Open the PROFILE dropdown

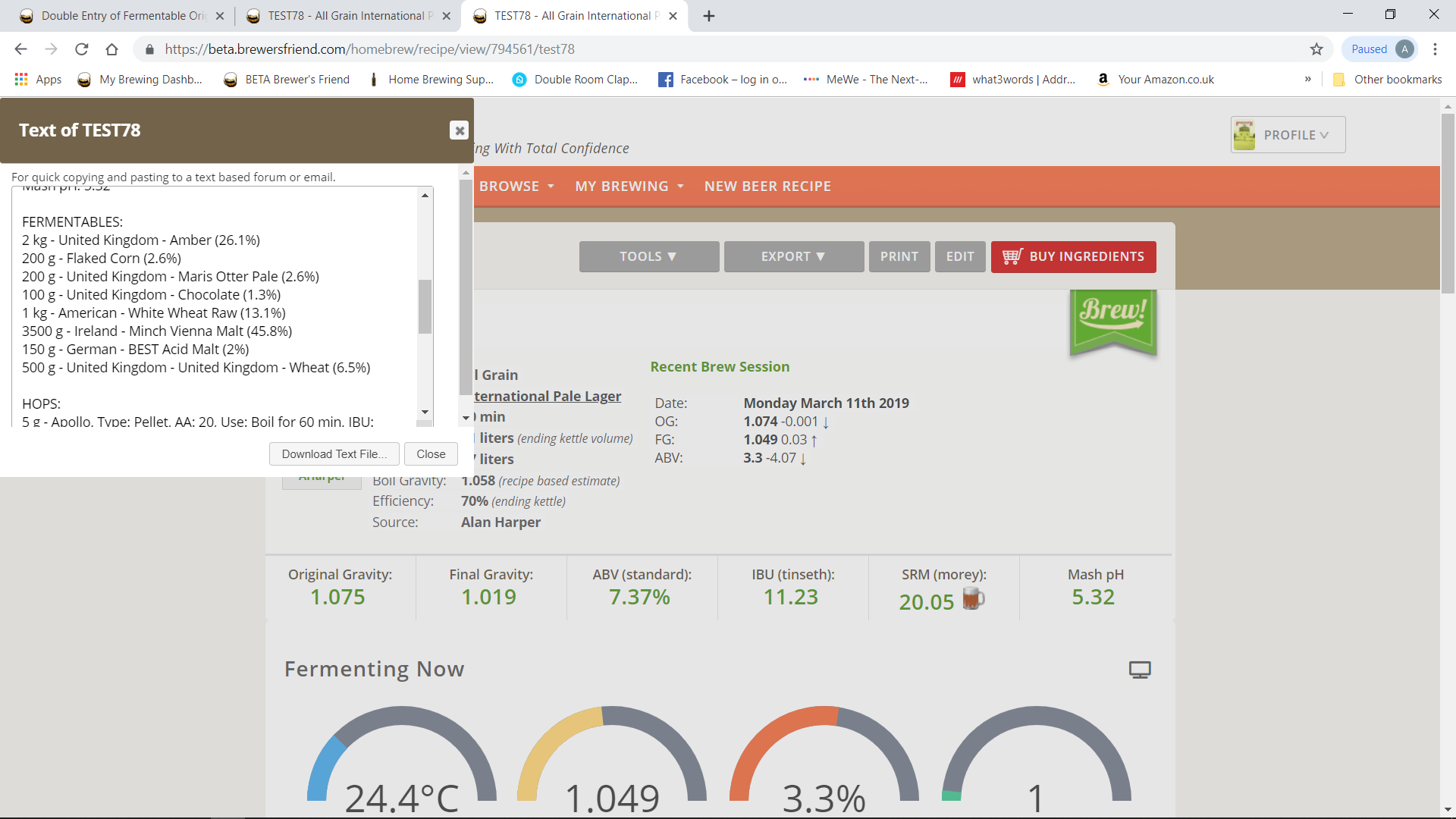[1288, 135]
